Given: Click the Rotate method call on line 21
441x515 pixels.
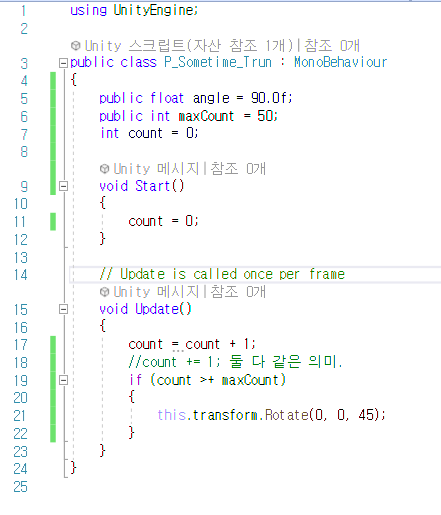Looking at the screenshot, I should coord(287,415).
